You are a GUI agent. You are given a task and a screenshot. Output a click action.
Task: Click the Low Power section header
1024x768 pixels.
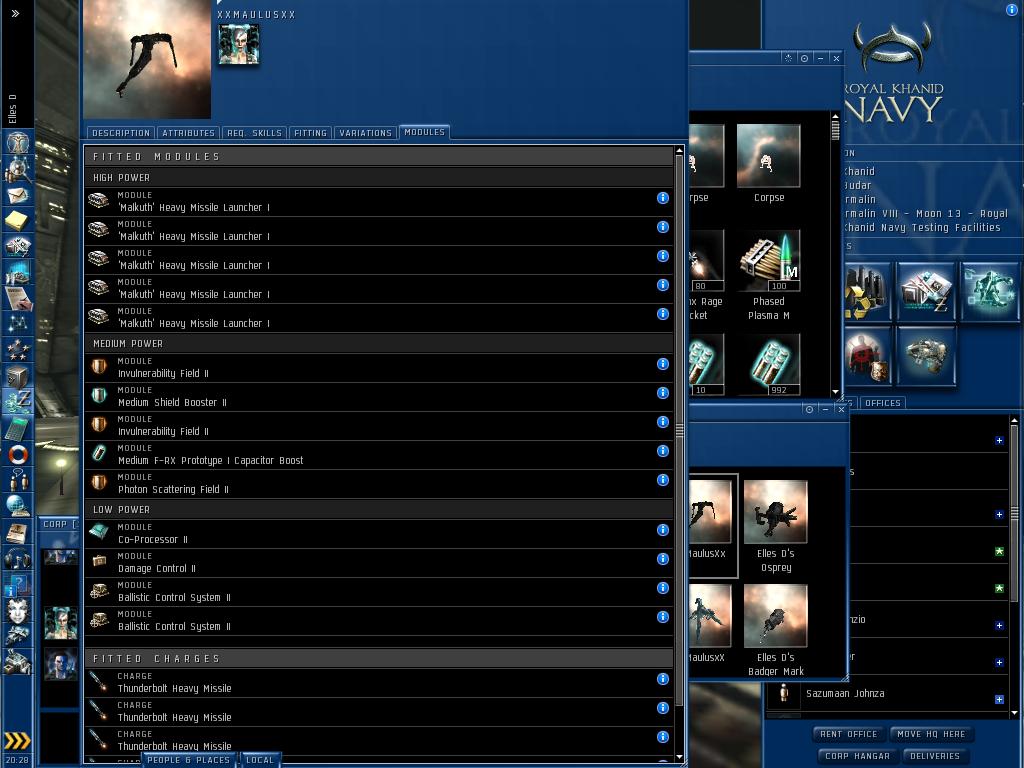click(x=379, y=509)
